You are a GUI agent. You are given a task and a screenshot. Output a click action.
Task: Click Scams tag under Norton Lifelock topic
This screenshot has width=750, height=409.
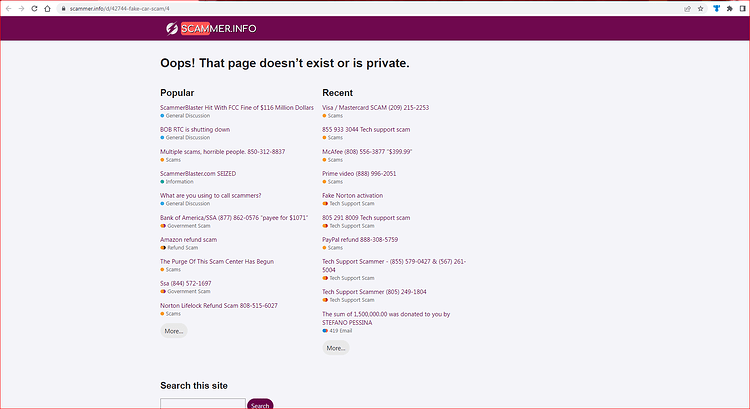[170, 314]
